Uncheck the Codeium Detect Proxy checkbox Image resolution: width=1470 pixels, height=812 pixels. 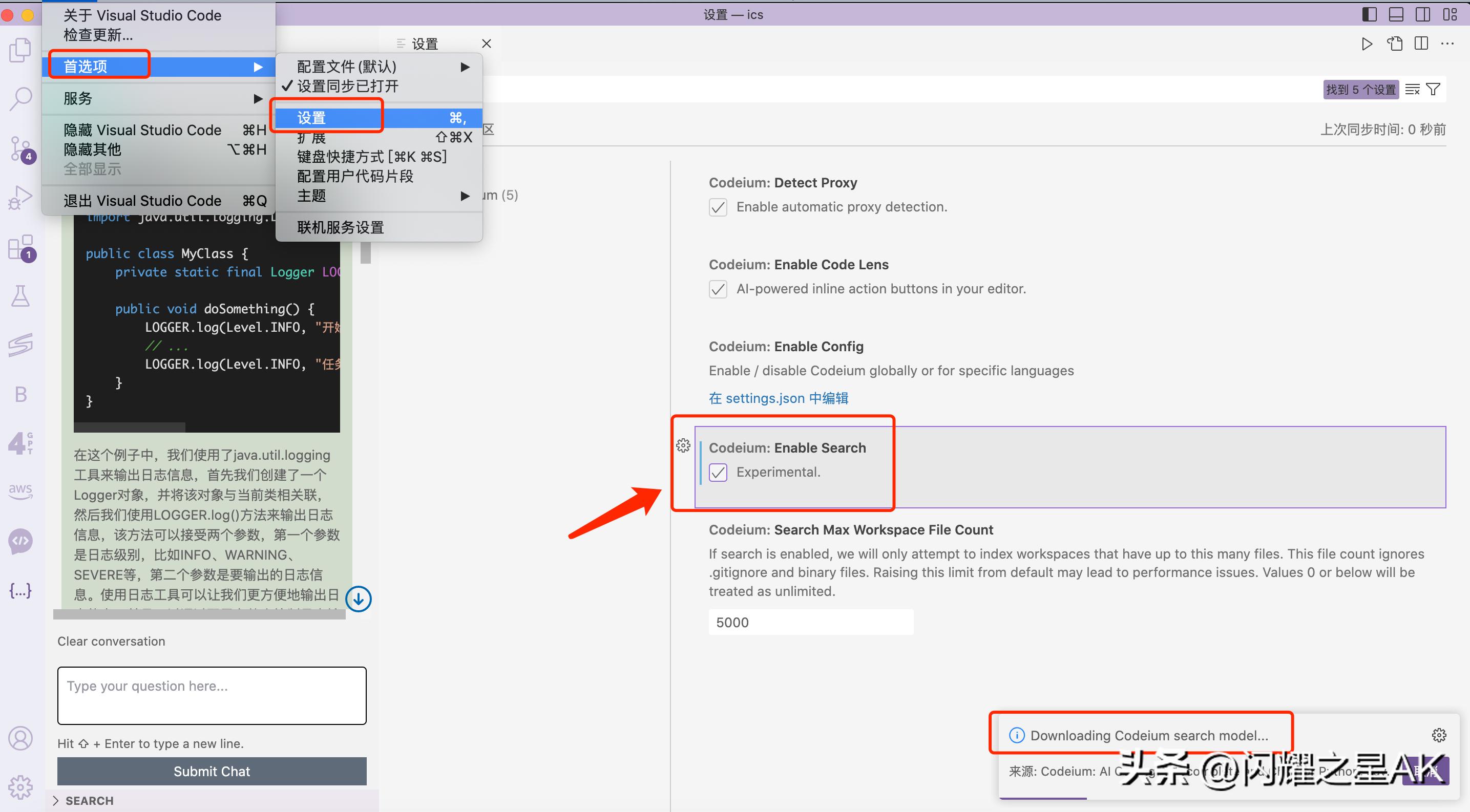pyautogui.click(x=718, y=207)
